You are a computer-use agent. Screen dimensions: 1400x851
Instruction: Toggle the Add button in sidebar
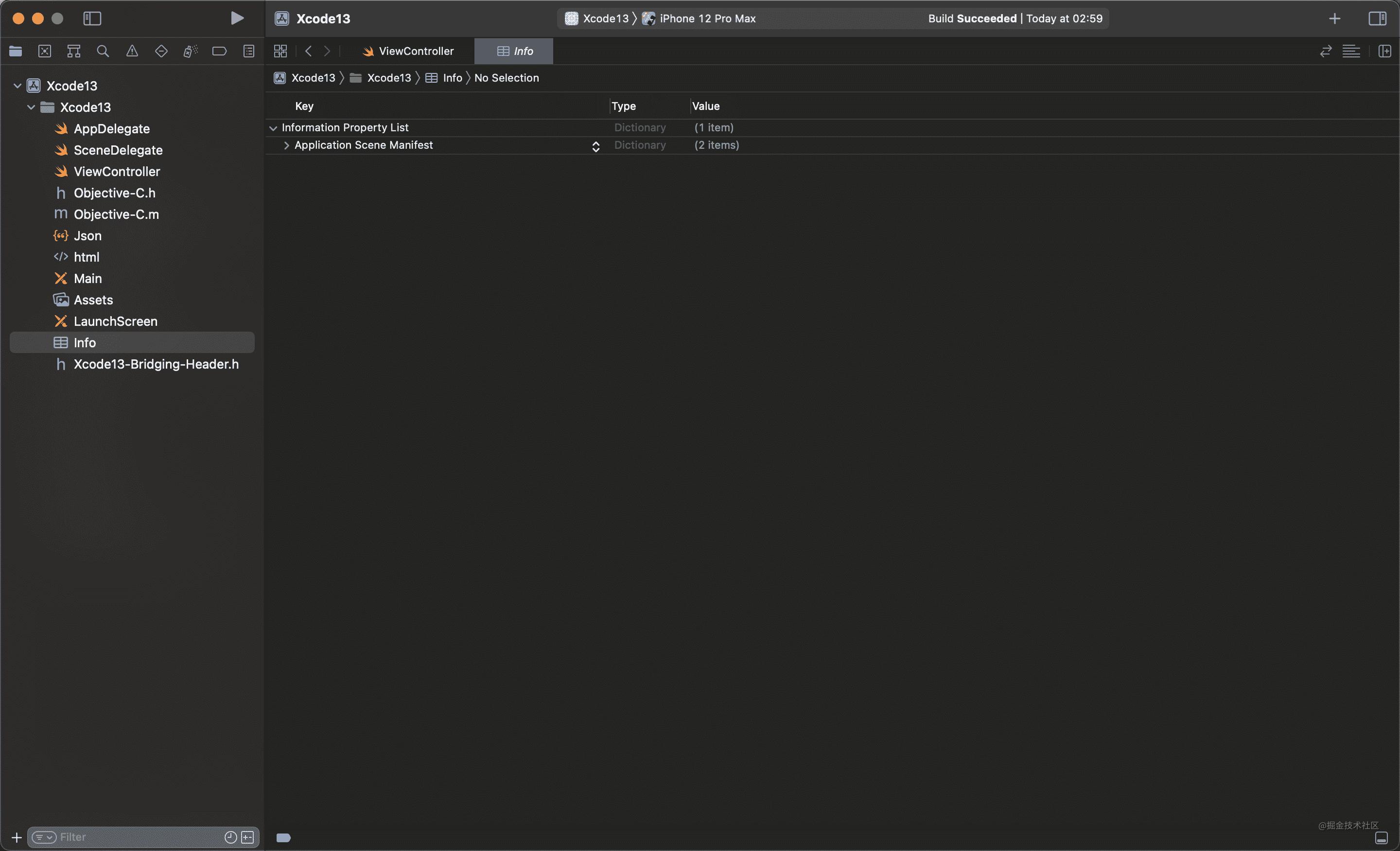tap(14, 836)
